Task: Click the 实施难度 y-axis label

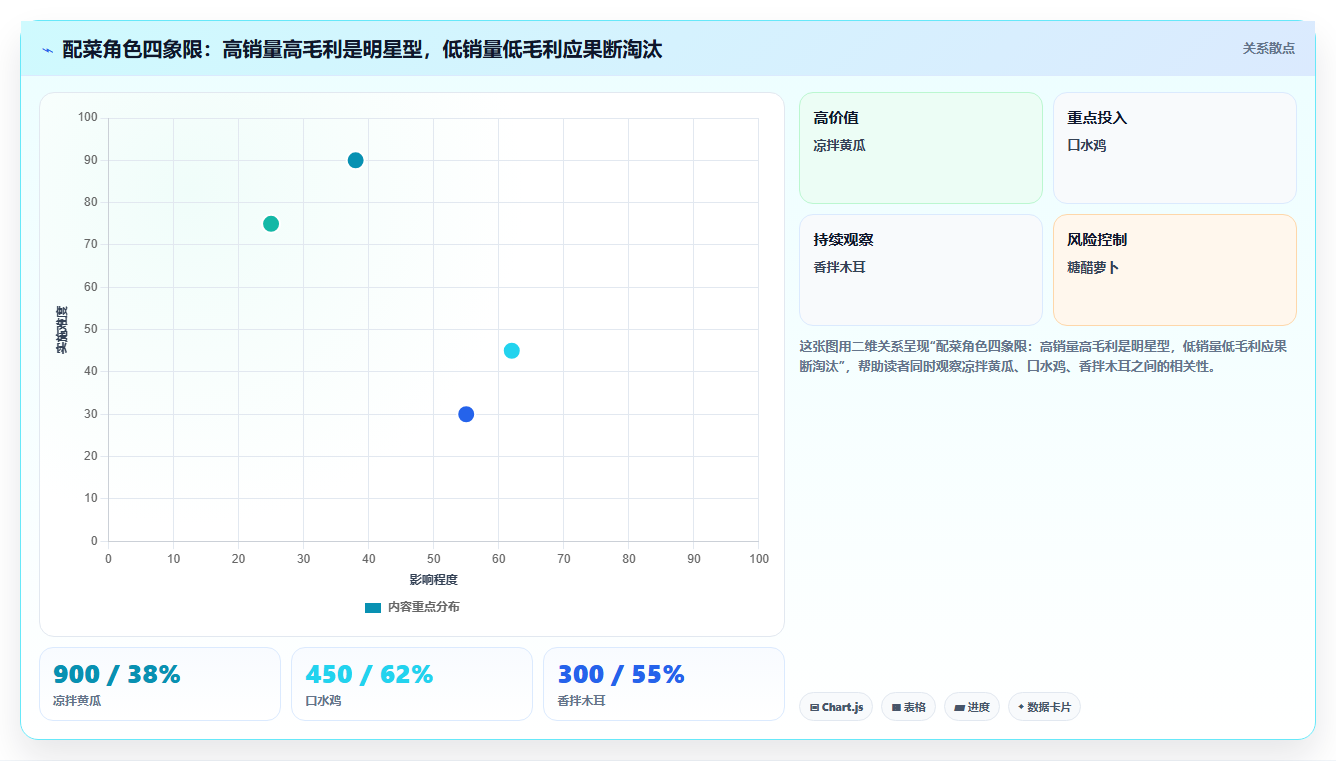Action: (x=62, y=330)
